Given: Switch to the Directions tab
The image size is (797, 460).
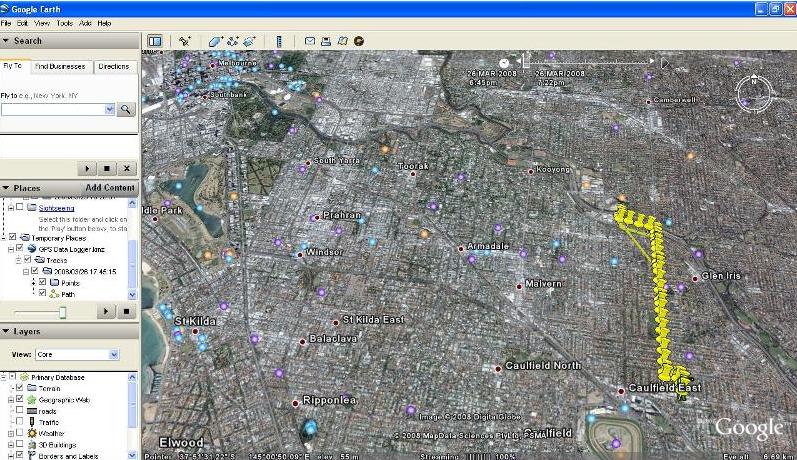Looking at the screenshot, I should click(114, 67).
